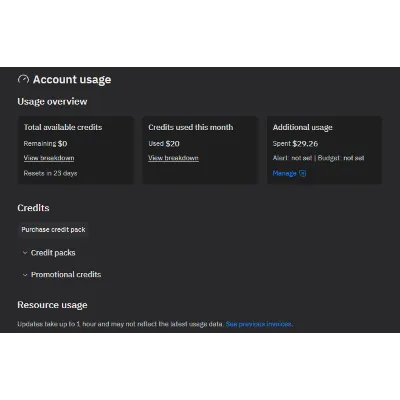Click the Account usage heading
This screenshot has height=400, width=400.
tap(72, 80)
